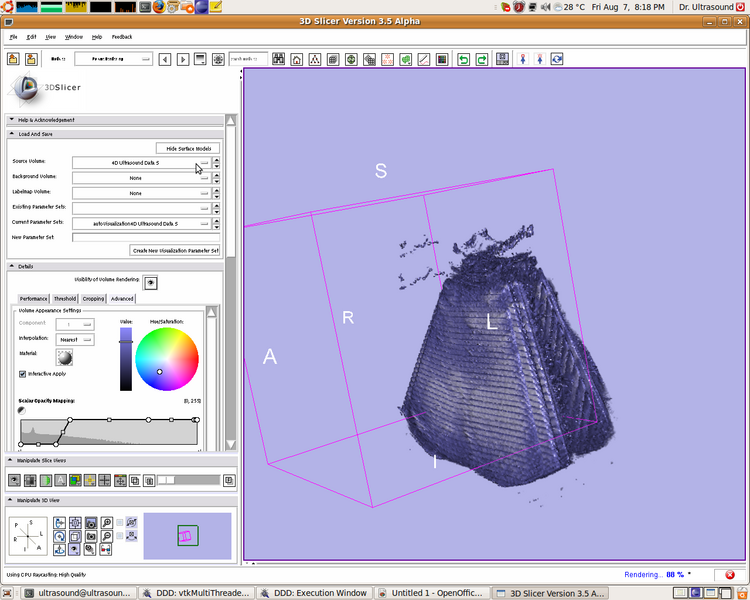Uncheck the Interactive Apply checkbox
The image size is (750, 600).
pyautogui.click(x=23, y=374)
